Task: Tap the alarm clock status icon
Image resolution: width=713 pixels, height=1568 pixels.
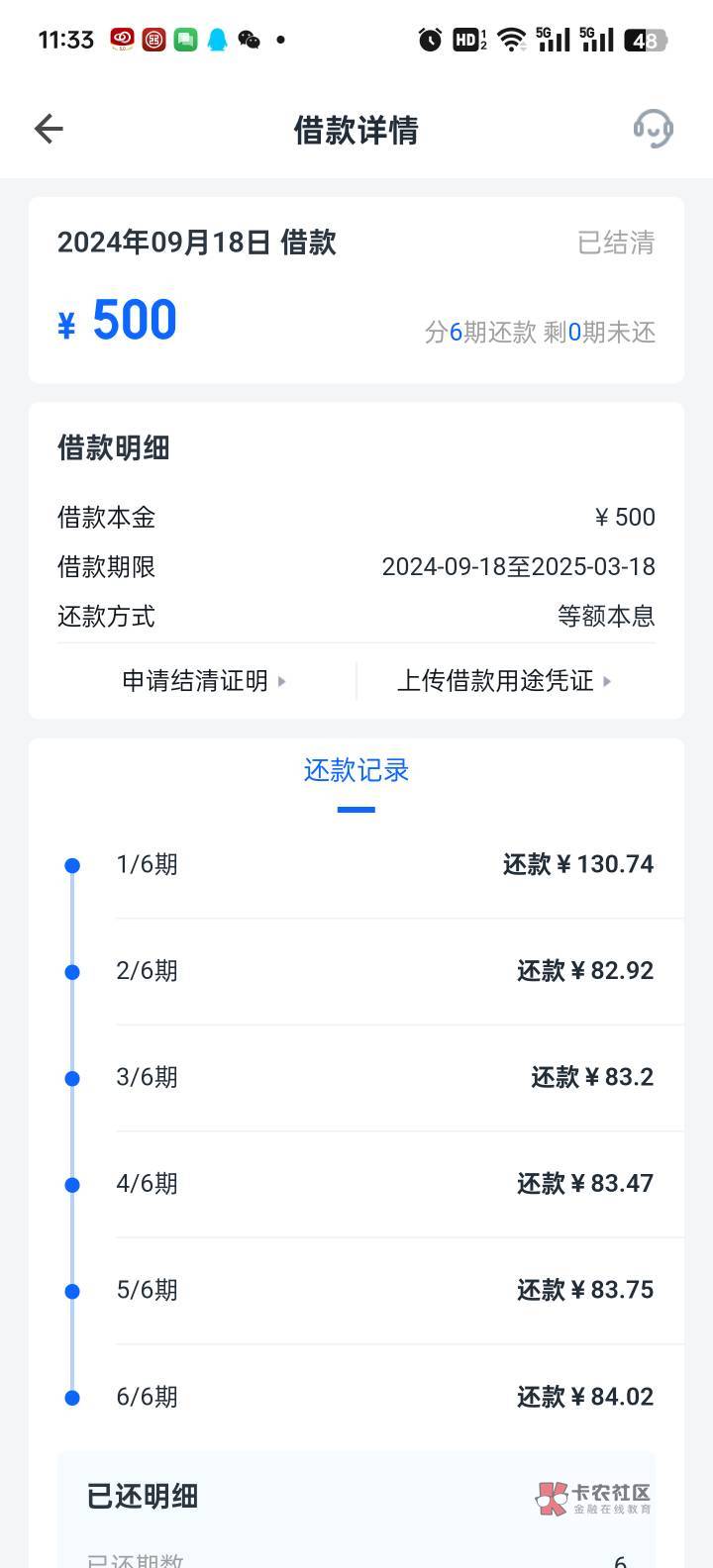Action: (x=431, y=40)
